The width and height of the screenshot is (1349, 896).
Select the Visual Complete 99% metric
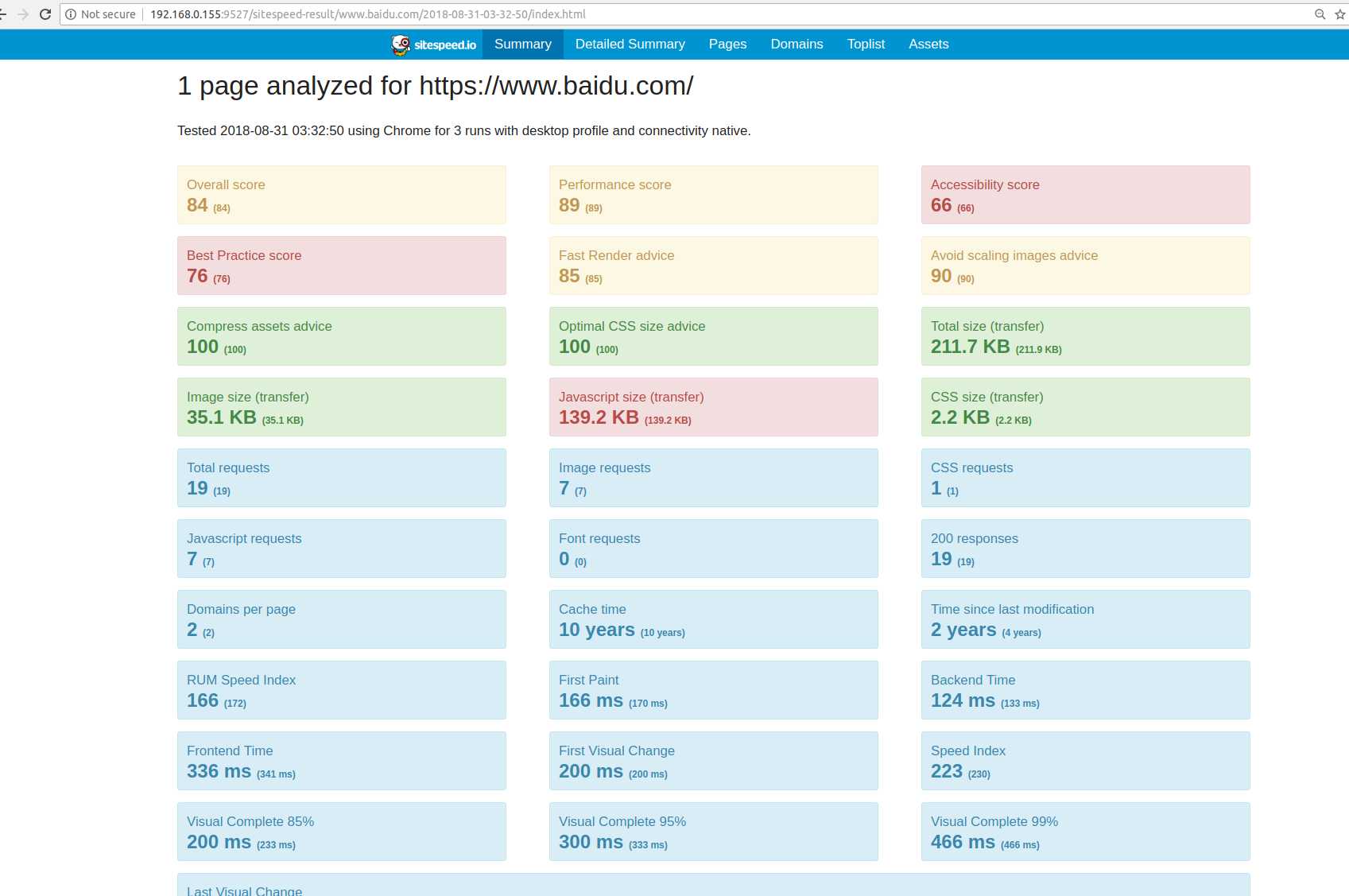[1085, 832]
